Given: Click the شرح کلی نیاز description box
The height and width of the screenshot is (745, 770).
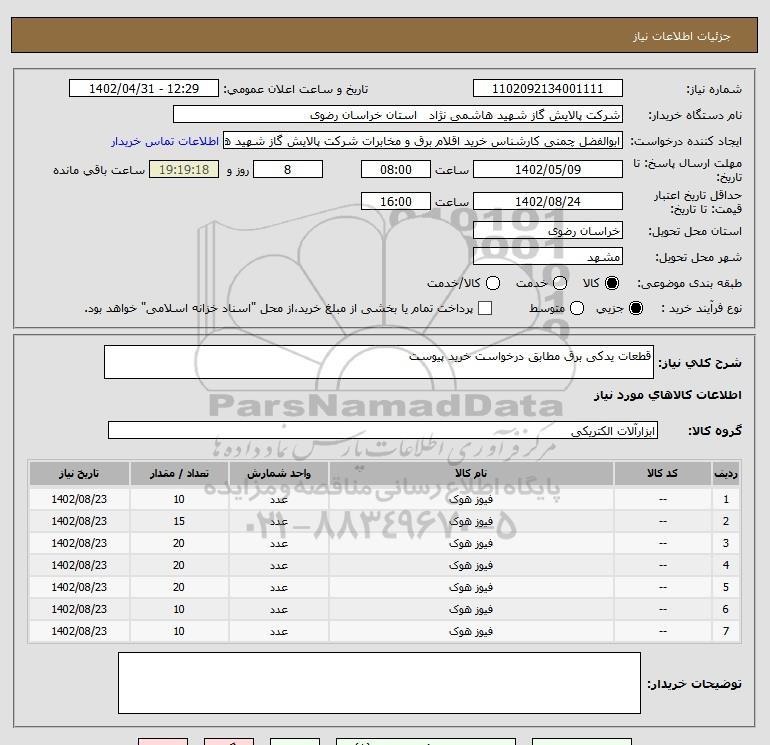Looking at the screenshot, I should coord(379,362).
